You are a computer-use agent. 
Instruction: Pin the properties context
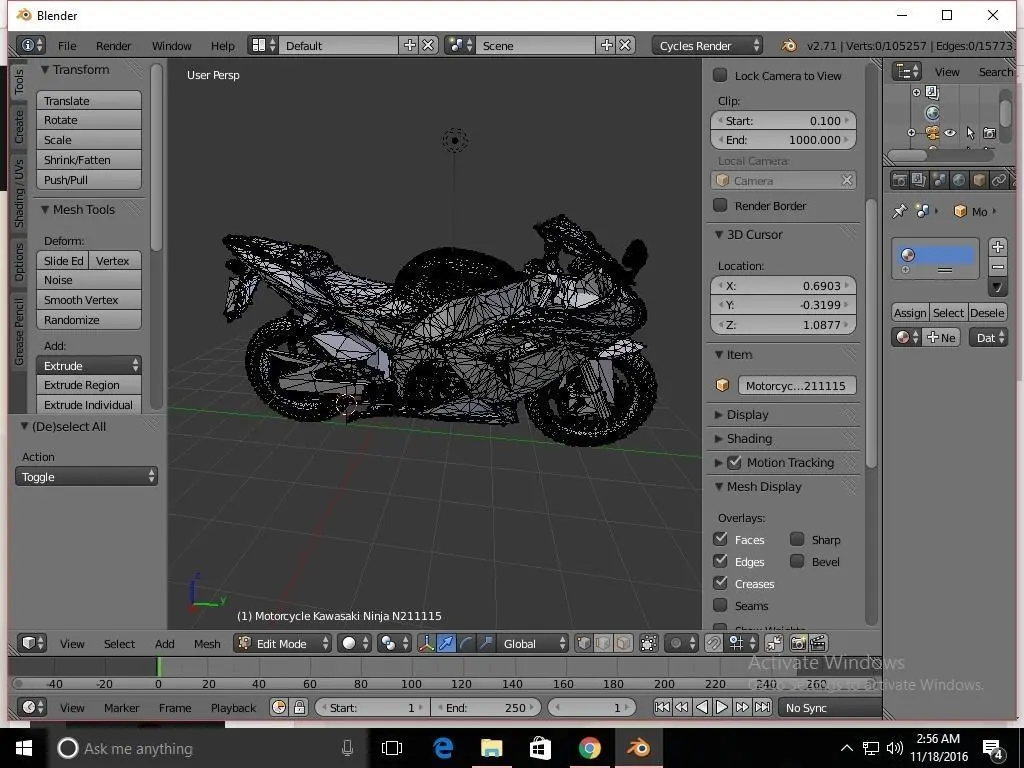[900, 211]
